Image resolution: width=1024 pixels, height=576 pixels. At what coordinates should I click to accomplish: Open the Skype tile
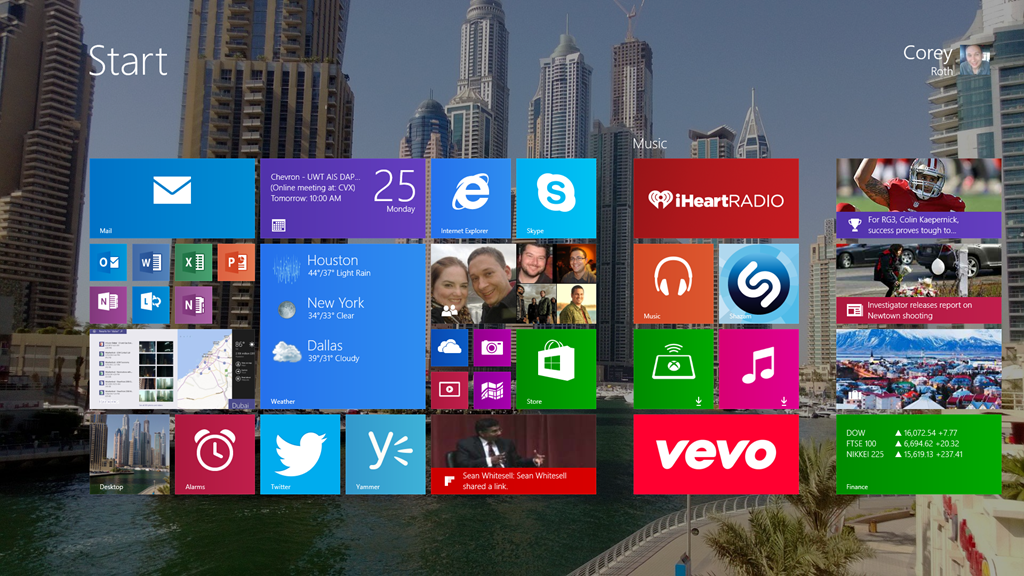(x=556, y=199)
